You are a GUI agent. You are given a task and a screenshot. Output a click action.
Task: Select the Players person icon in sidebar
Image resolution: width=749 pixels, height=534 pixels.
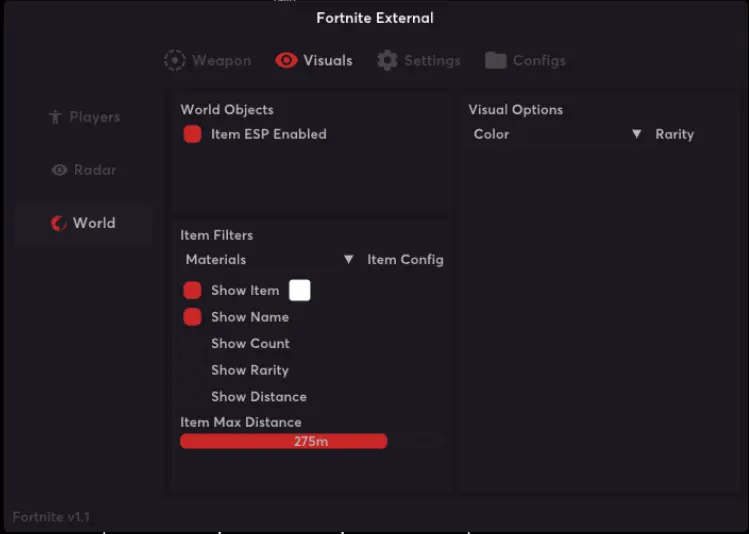[x=55, y=117]
